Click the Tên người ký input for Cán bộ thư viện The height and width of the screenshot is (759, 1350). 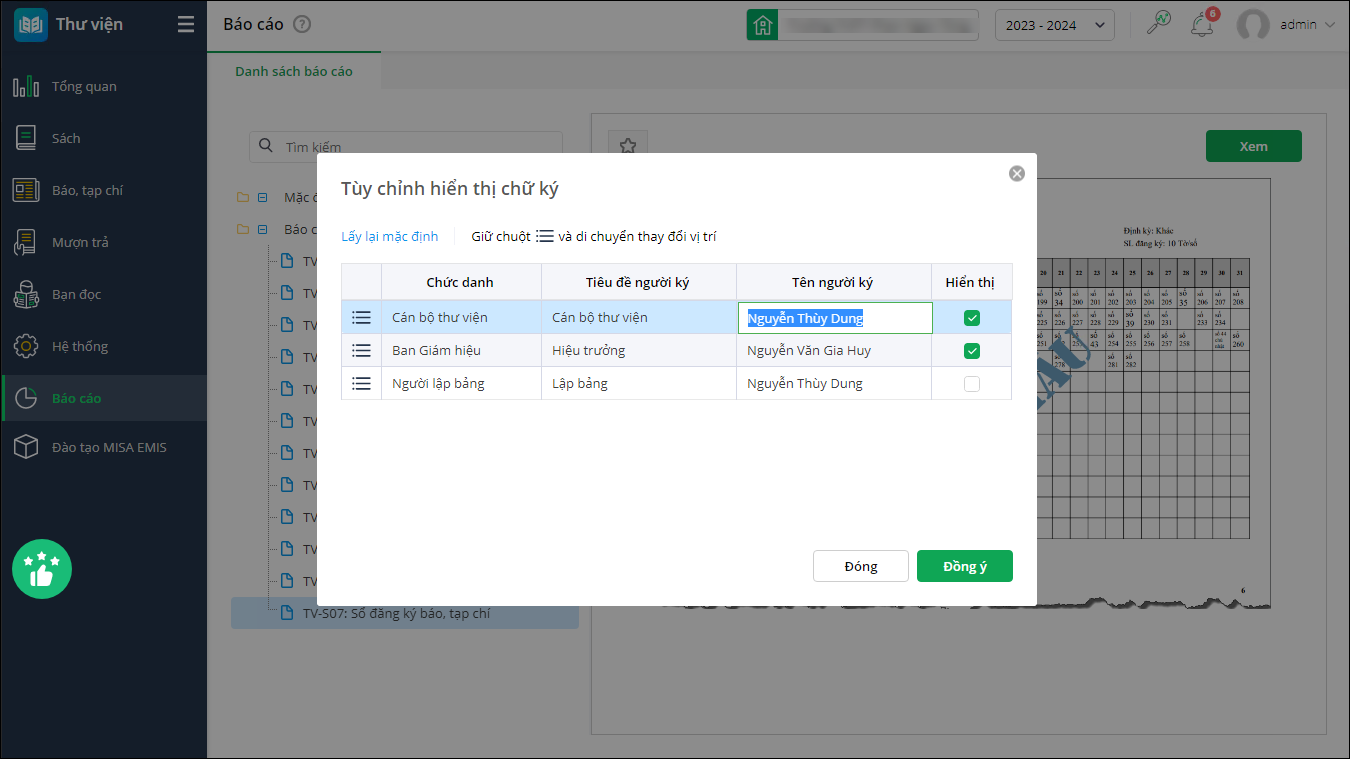835,318
